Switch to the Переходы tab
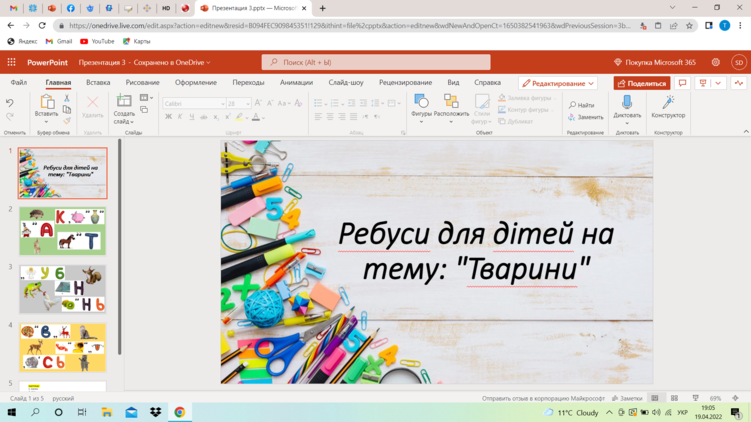The height and width of the screenshot is (422, 751). tap(248, 82)
